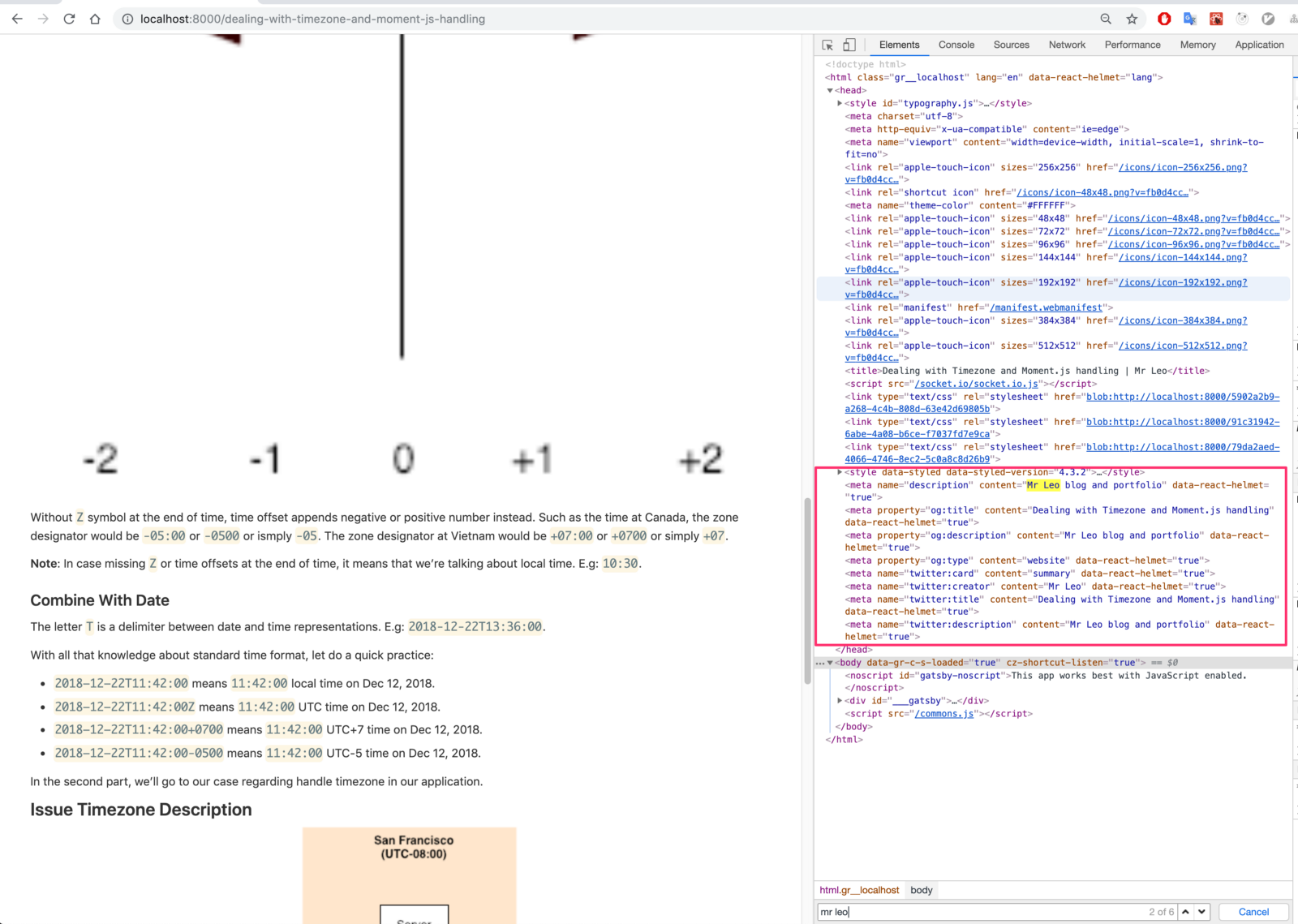Expand the data-styled style node
Image resolution: width=1298 pixels, height=924 pixels.
point(840,472)
